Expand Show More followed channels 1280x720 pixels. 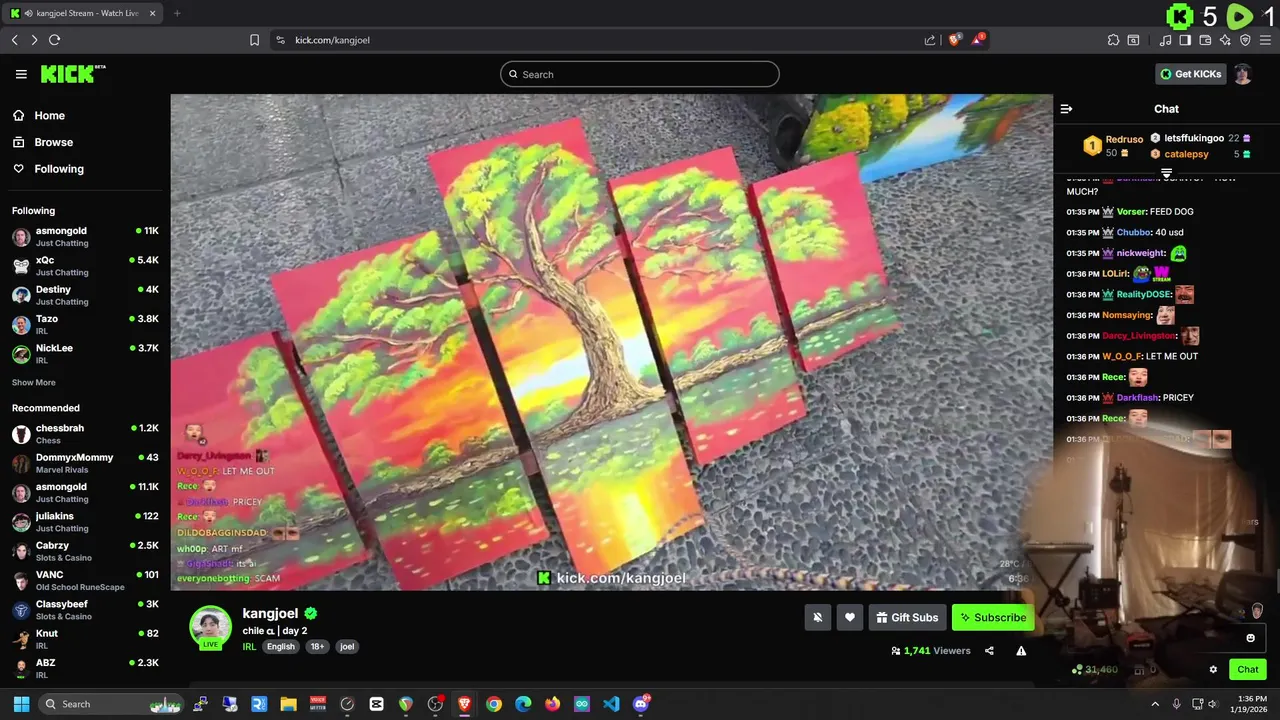pos(34,382)
